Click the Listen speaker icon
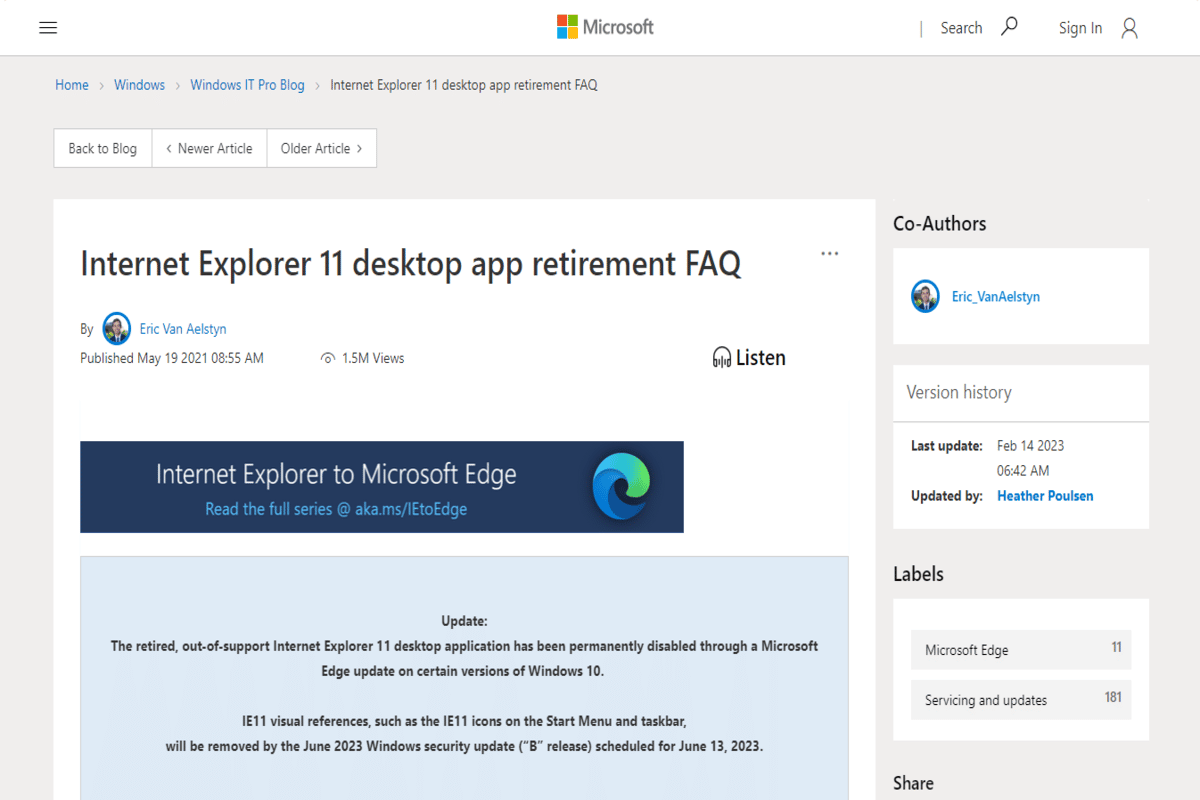Screen dimensions: 1200x800 [x=722, y=357]
